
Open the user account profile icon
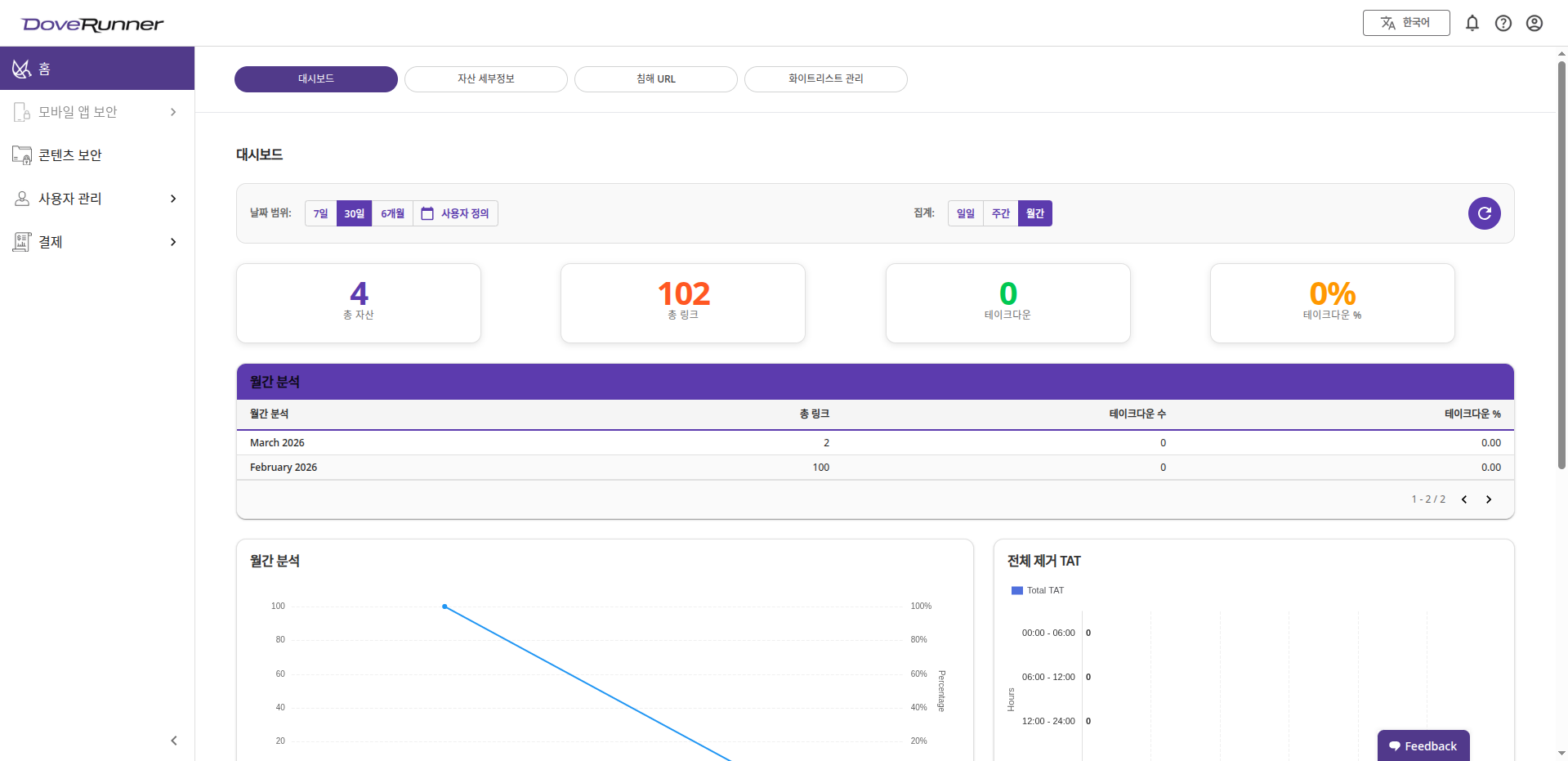pyautogui.click(x=1534, y=23)
